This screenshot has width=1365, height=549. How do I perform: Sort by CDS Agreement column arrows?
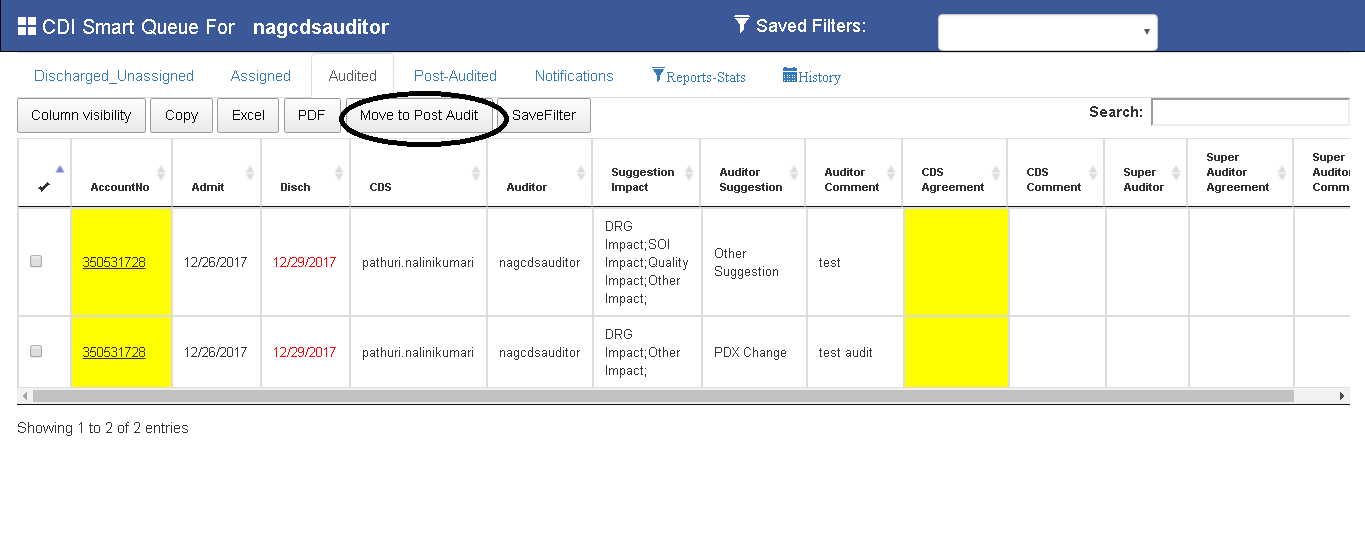tap(995, 173)
